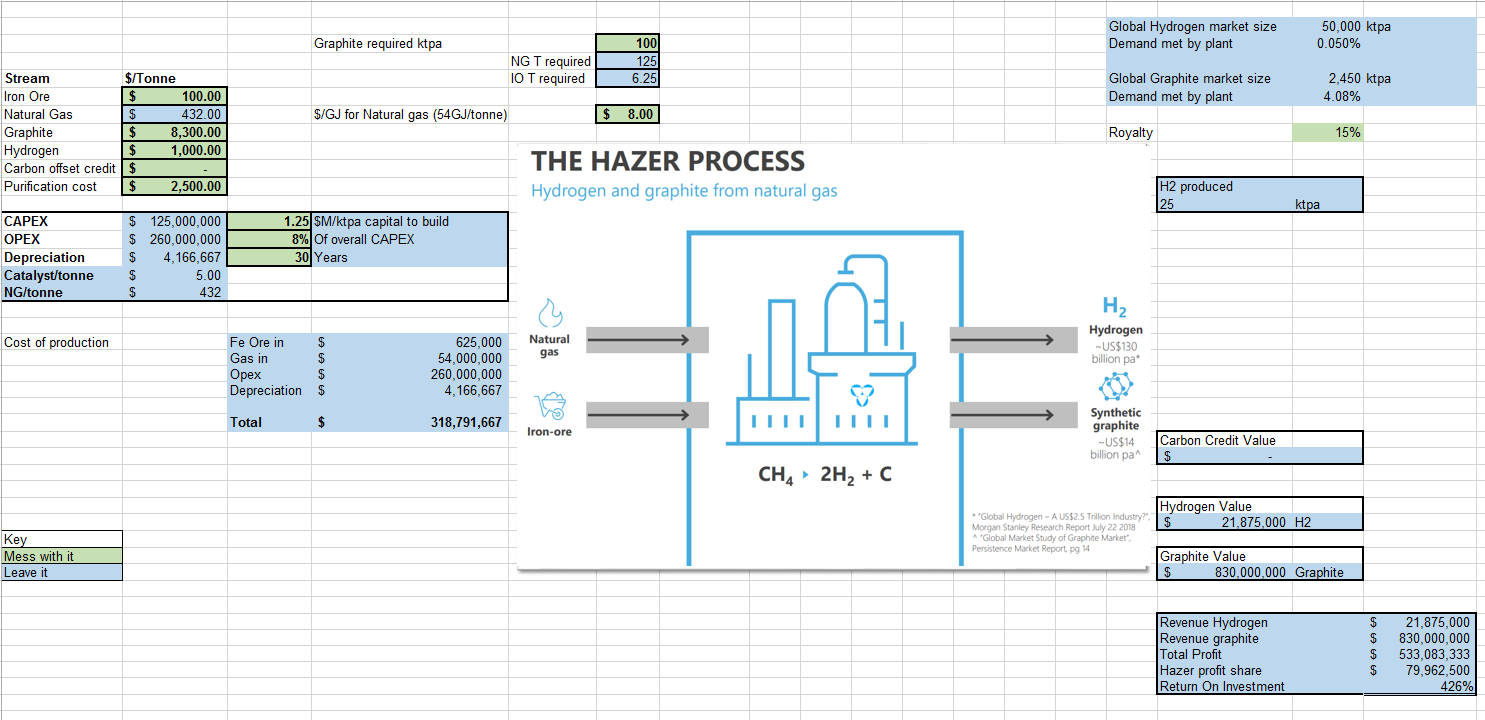Select the 30 Years depreciation cell
This screenshot has width=1485, height=720.
[269, 257]
